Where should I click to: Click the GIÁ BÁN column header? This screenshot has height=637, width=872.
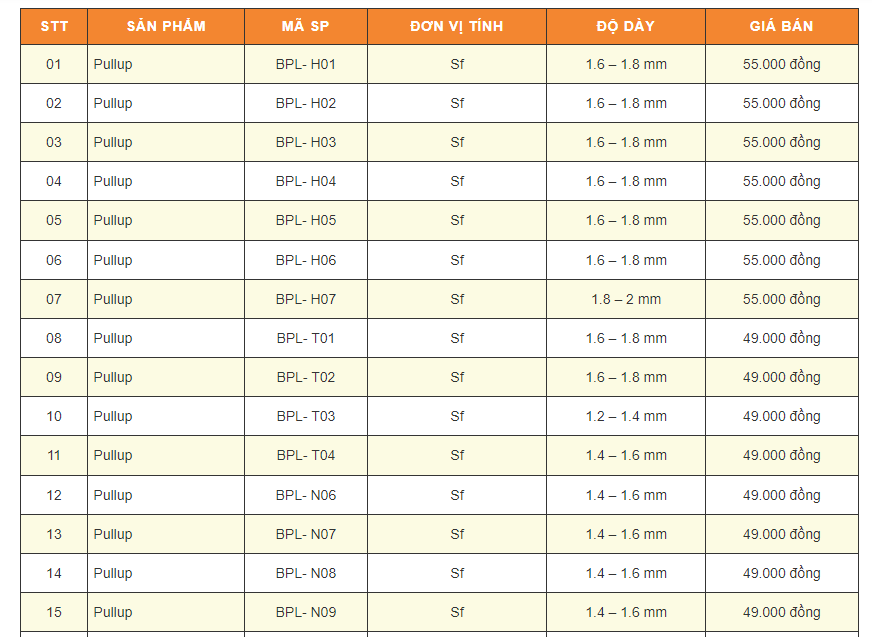coord(781,26)
